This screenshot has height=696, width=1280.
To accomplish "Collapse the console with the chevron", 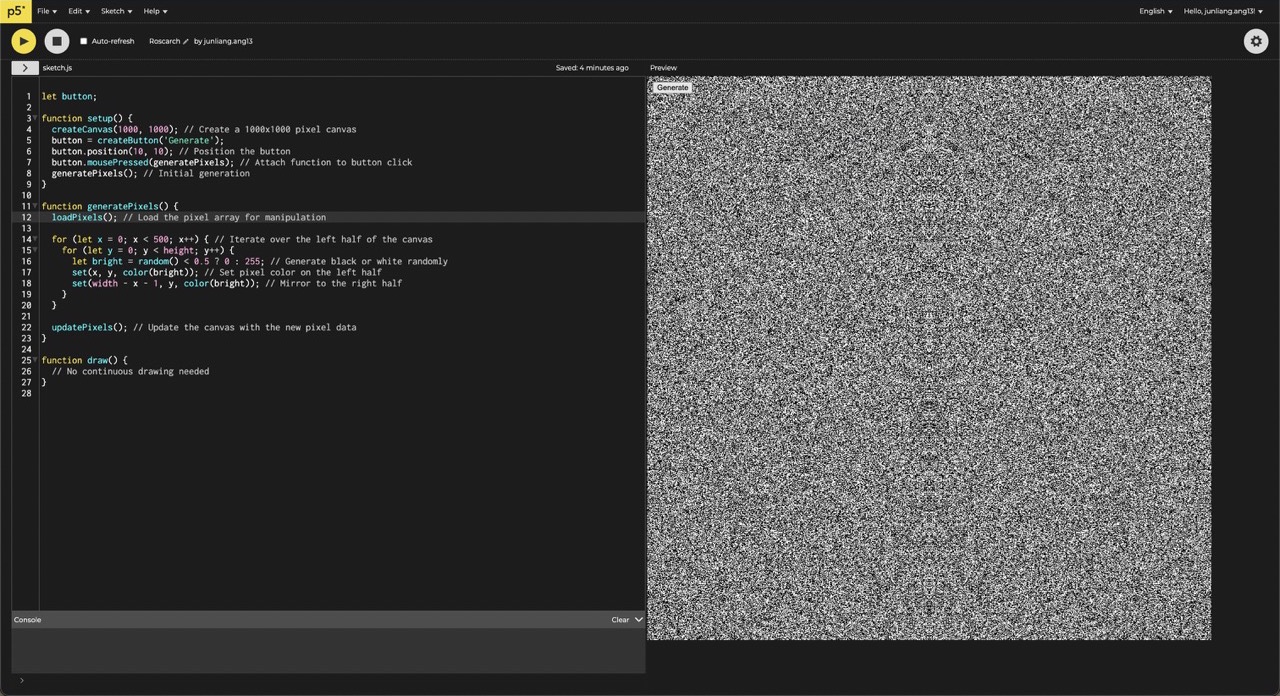I will 639,620.
